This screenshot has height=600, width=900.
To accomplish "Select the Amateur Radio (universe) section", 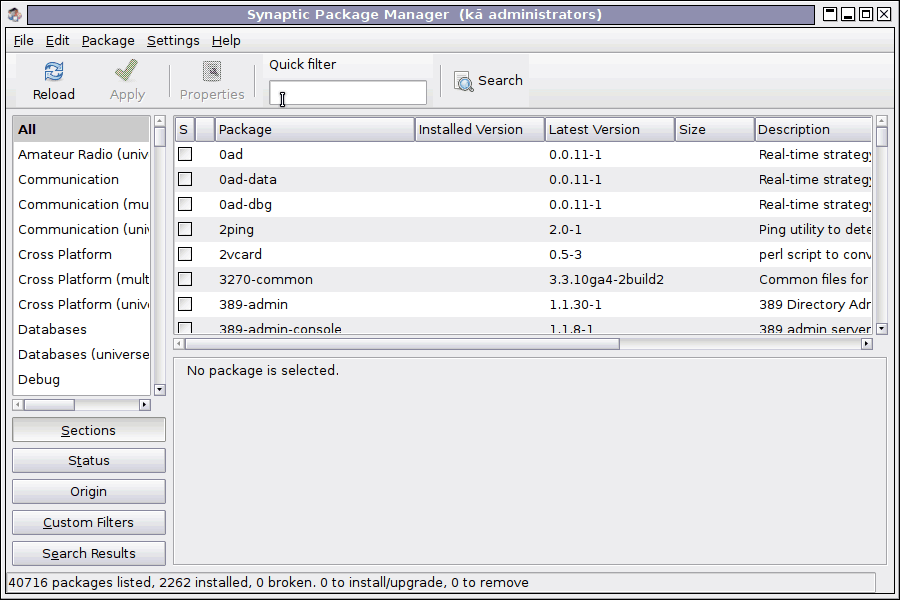I will click(x=82, y=154).
